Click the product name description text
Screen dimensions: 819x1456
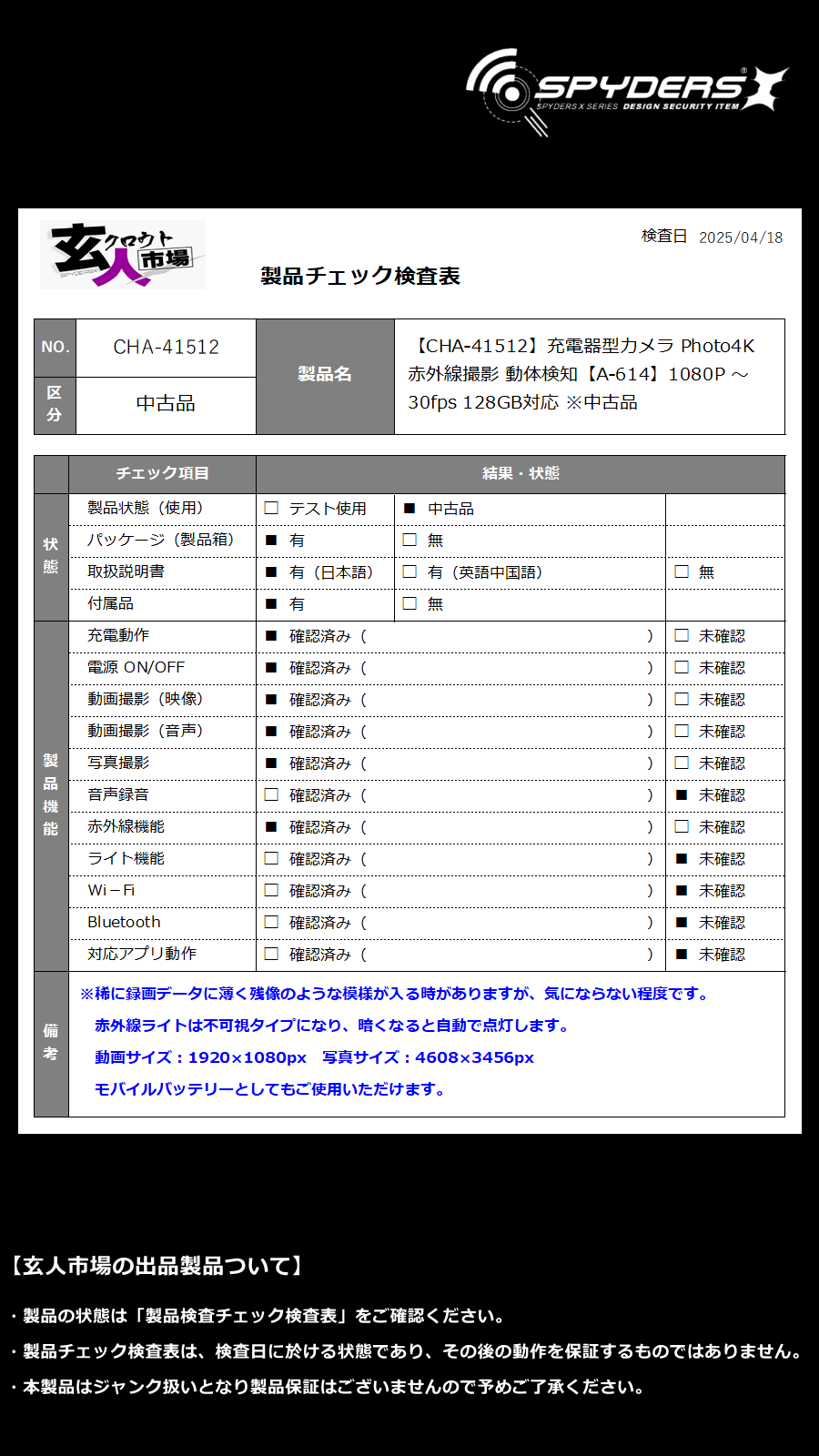pyautogui.click(x=582, y=374)
